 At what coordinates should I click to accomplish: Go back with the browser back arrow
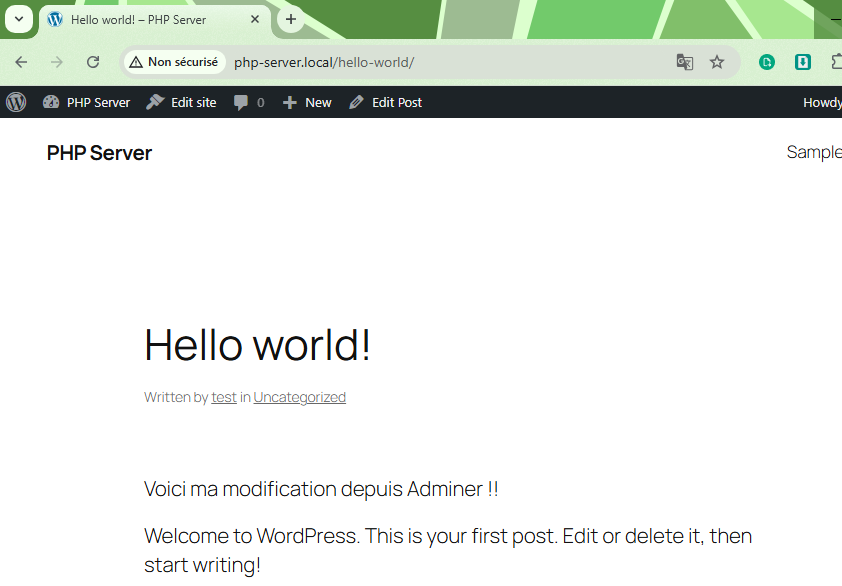click(x=21, y=62)
